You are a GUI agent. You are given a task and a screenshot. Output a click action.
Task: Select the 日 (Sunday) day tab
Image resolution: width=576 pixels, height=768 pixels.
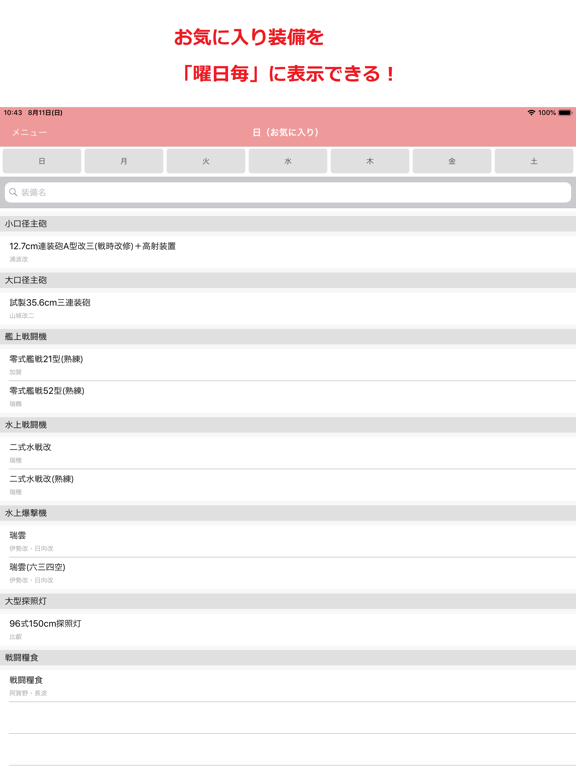[42, 161]
